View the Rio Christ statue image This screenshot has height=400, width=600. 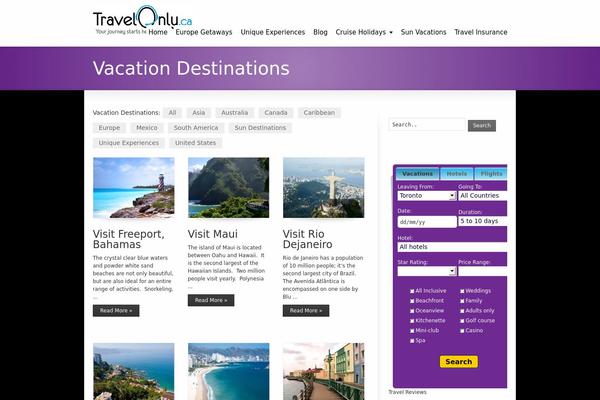coord(324,188)
